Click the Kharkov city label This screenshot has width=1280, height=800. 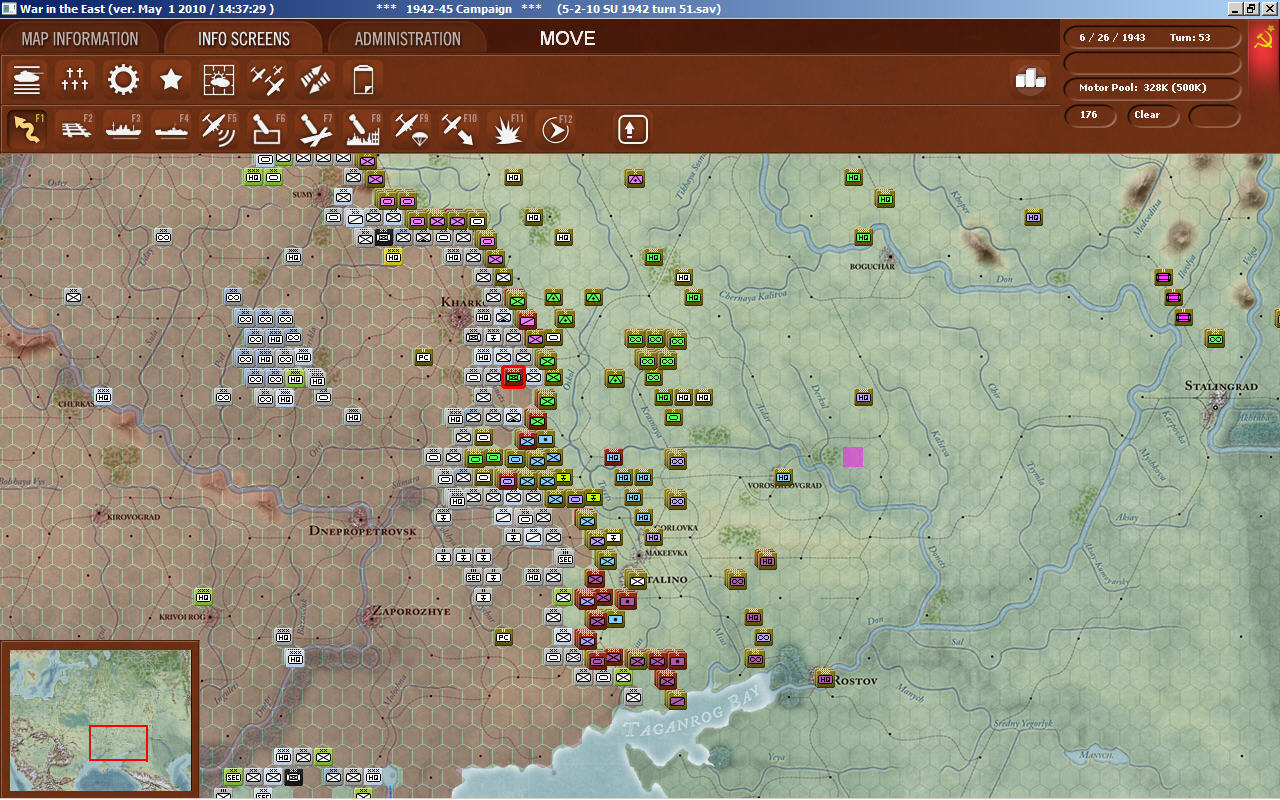(x=462, y=301)
